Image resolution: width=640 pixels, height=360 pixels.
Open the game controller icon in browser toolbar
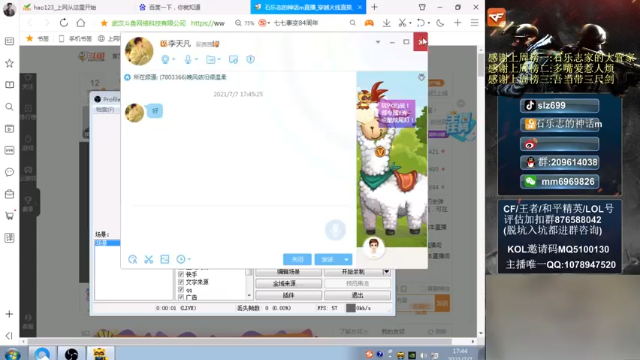pos(369,23)
